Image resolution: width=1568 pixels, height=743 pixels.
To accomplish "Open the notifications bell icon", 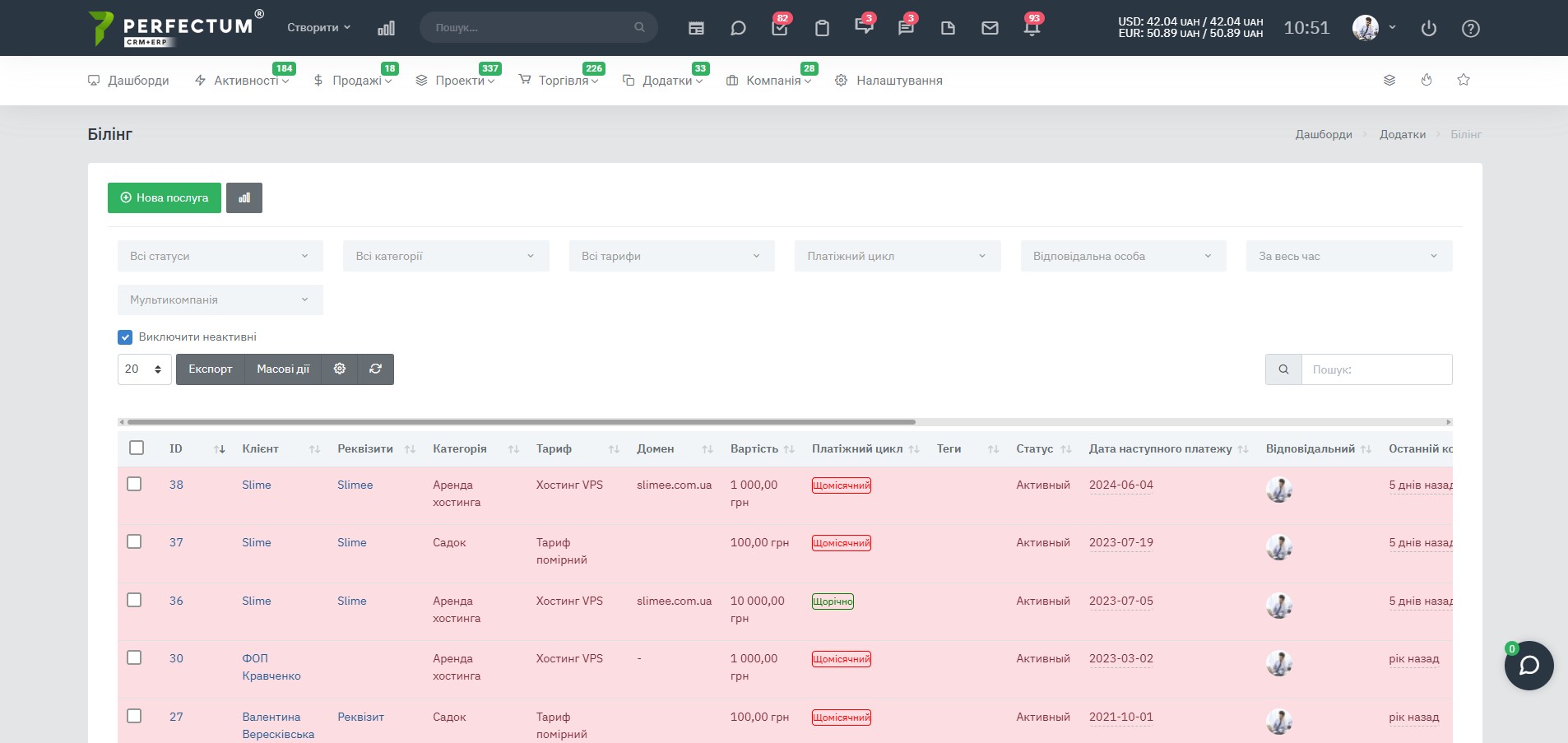I will click(1032, 28).
